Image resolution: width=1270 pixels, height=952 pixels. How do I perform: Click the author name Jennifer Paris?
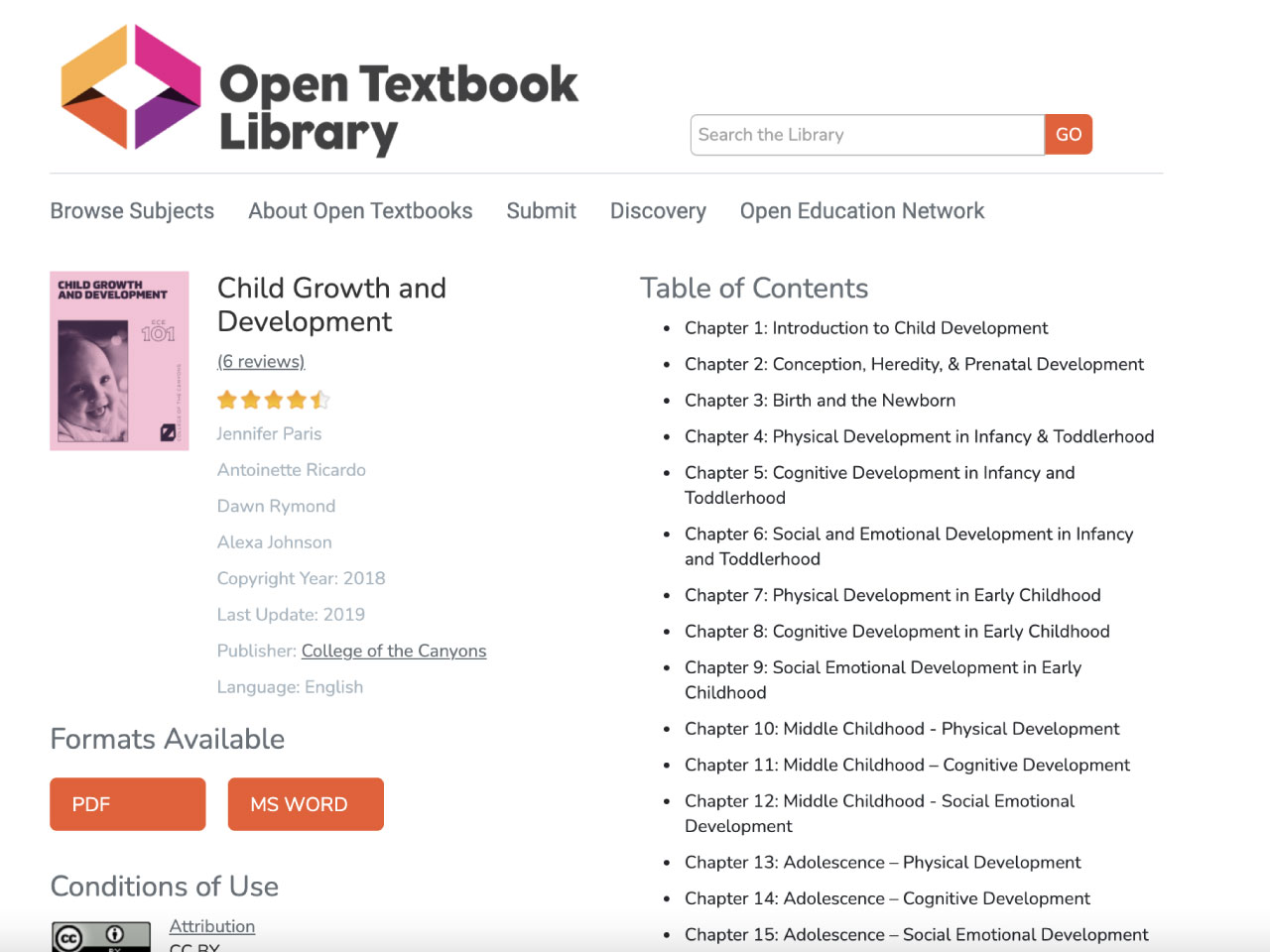269,433
